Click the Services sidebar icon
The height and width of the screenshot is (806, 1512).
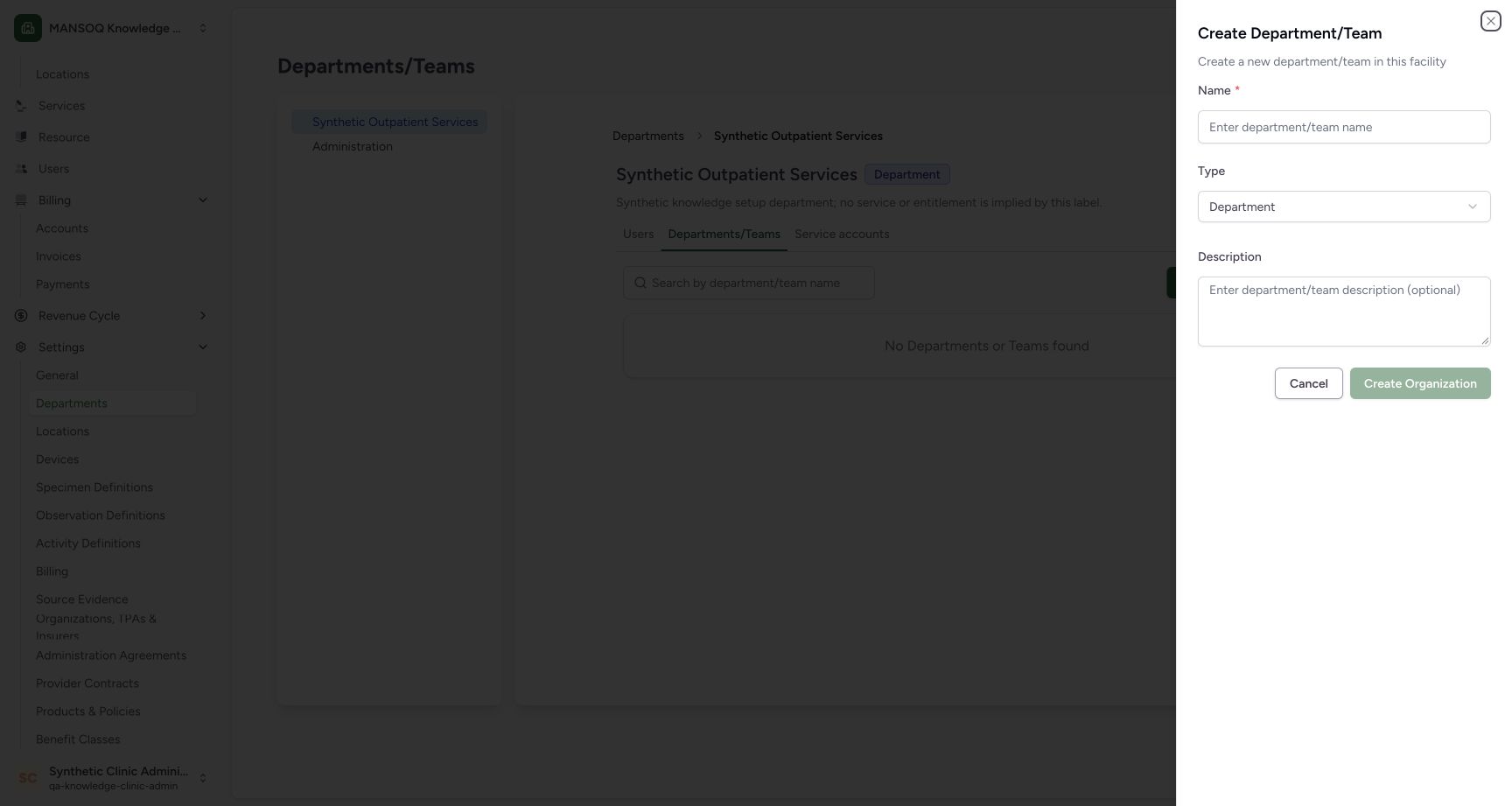(x=21, y=106)
